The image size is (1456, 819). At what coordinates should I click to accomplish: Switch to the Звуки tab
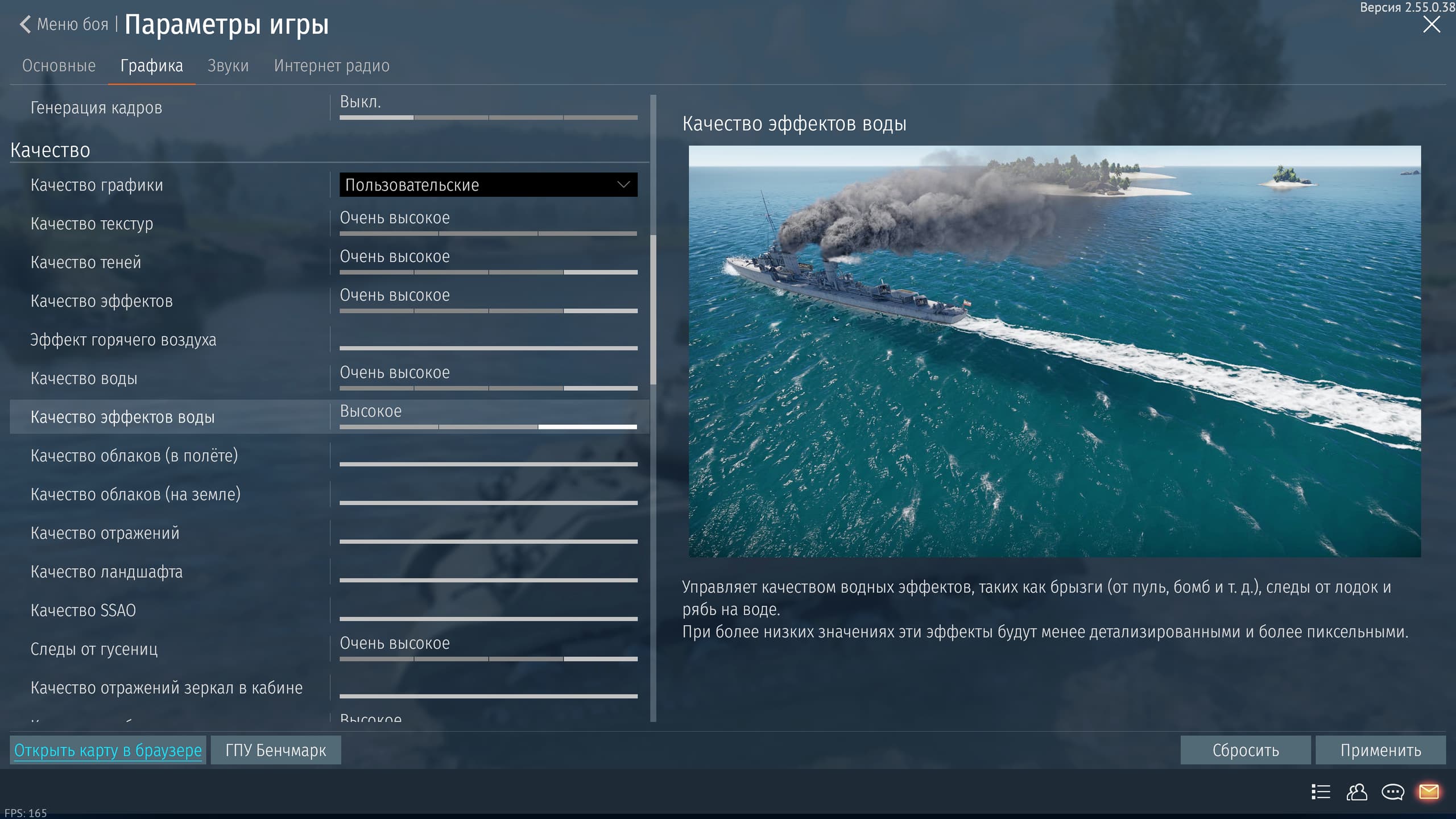[x=227, y=66]
